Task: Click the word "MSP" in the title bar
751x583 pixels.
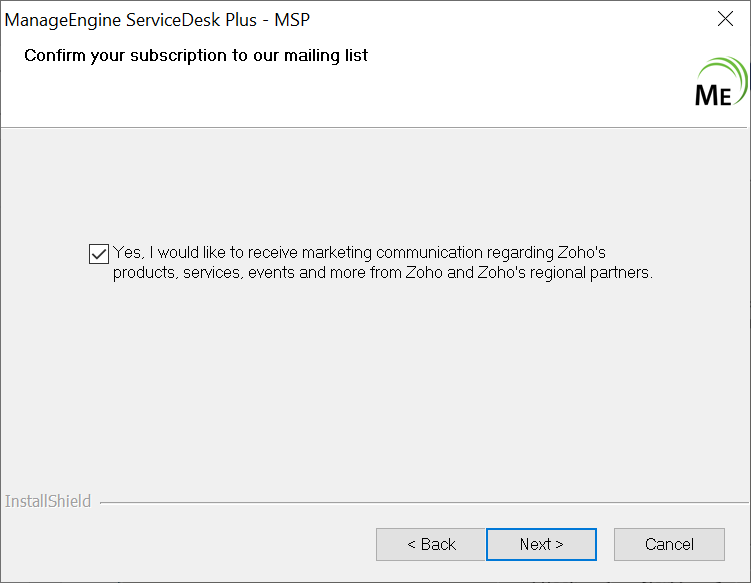Action: click(x=292, y=19)
